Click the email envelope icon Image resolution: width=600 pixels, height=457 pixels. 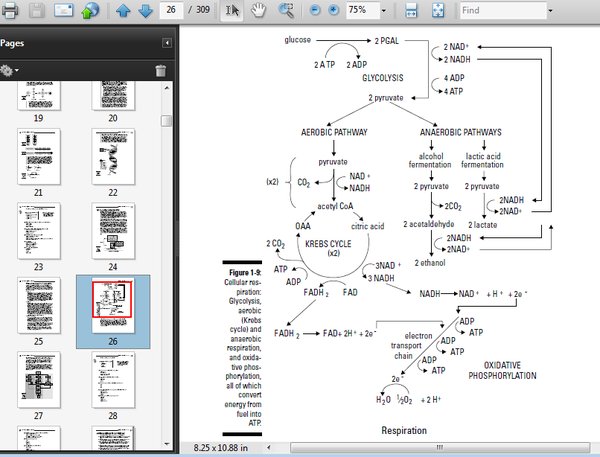(63, 11)
